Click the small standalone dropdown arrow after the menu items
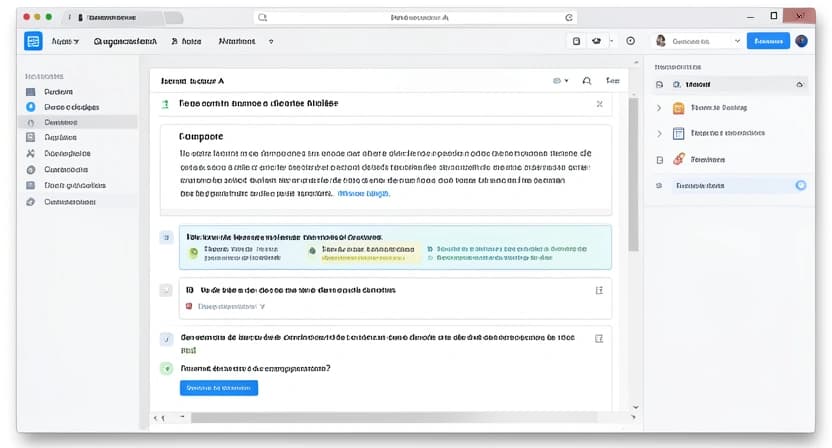 click(271, 41)
